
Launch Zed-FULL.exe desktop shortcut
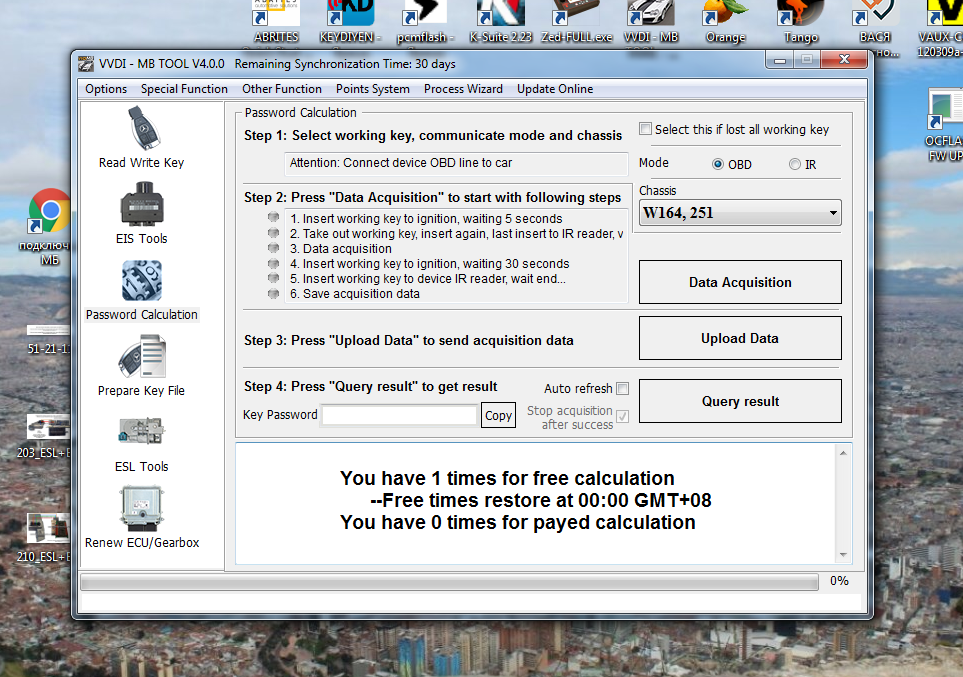[576, 22]
